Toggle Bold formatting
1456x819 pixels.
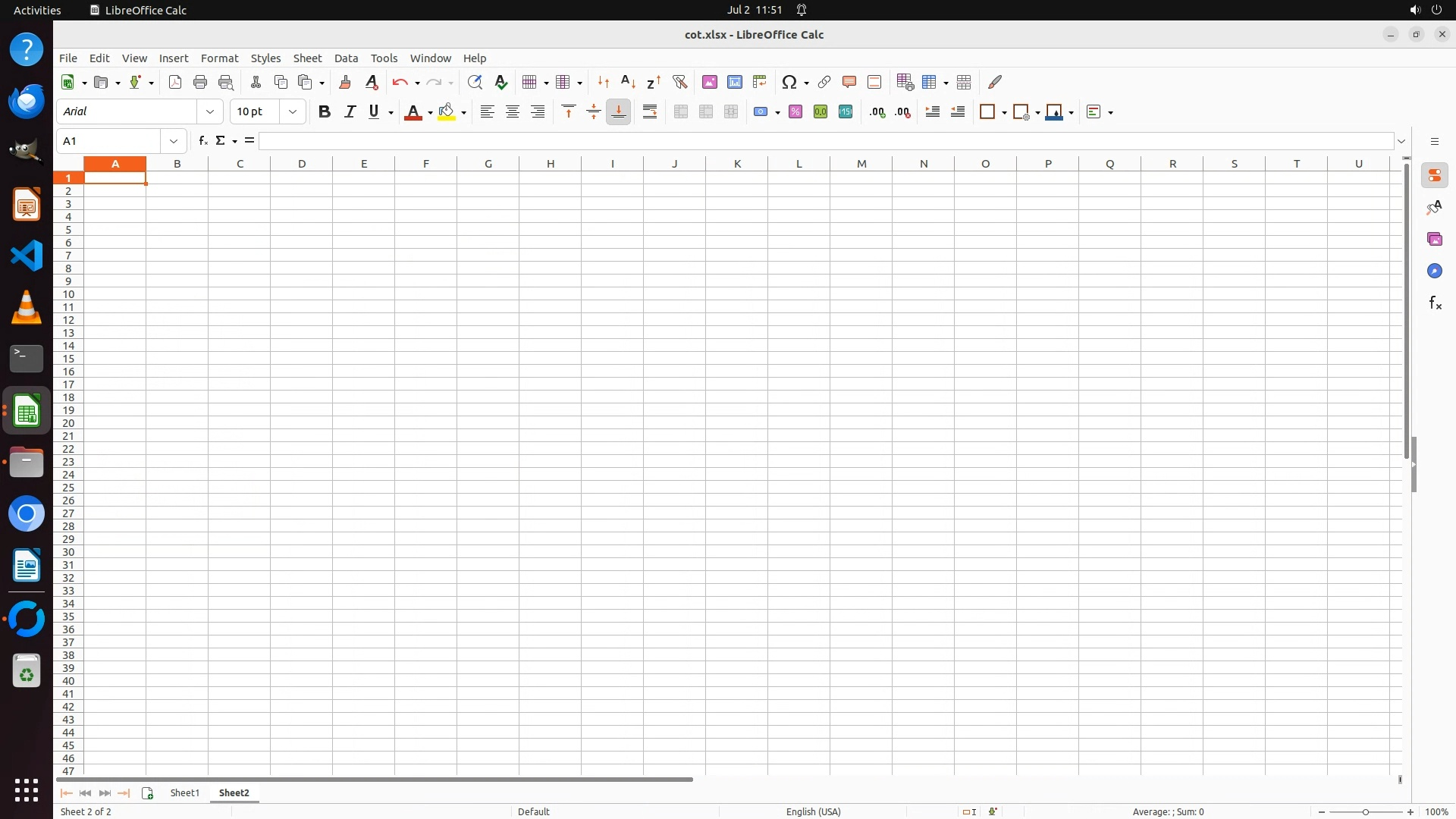[x=325, y=112]
